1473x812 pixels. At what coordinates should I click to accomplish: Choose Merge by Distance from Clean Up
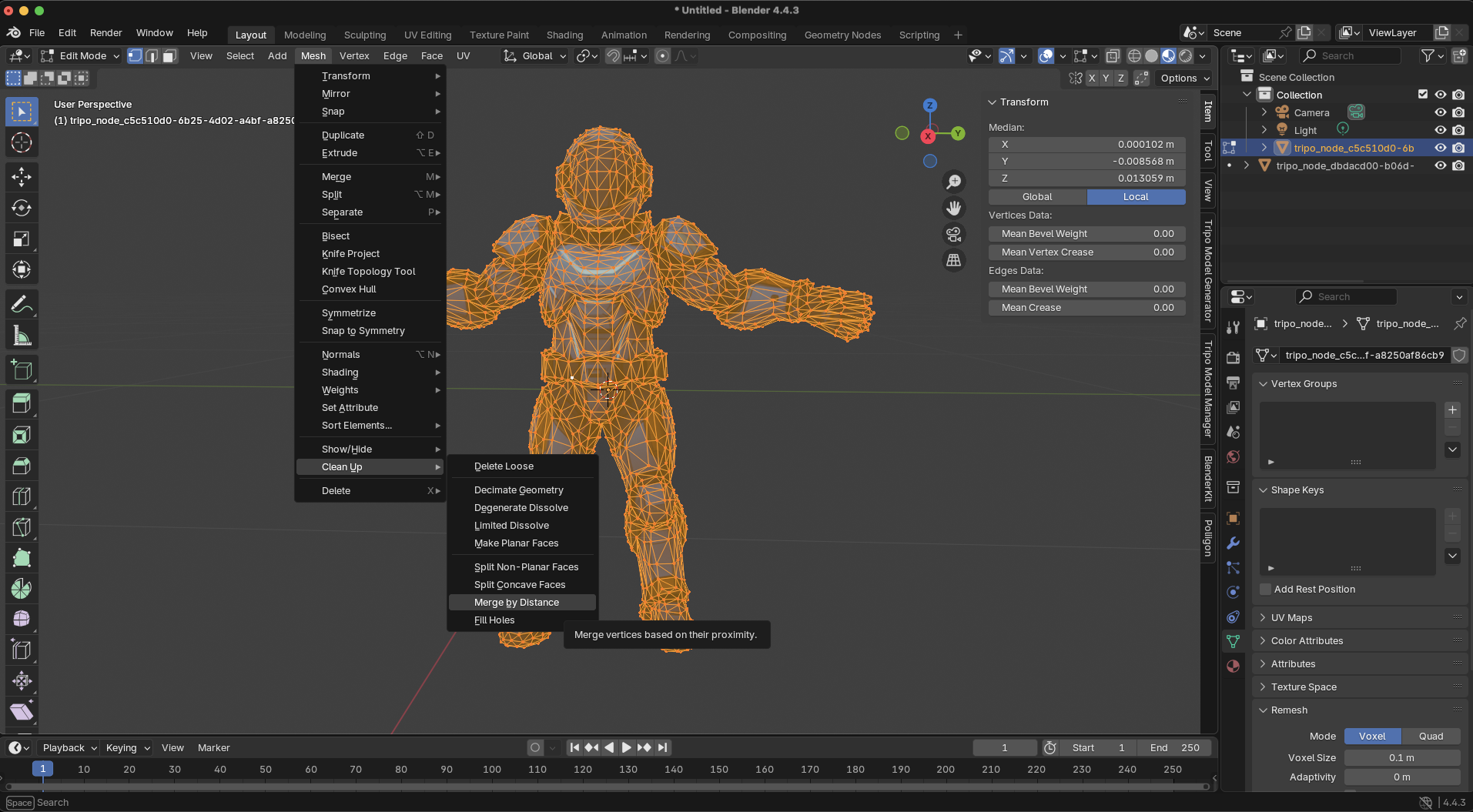[517, 603]
